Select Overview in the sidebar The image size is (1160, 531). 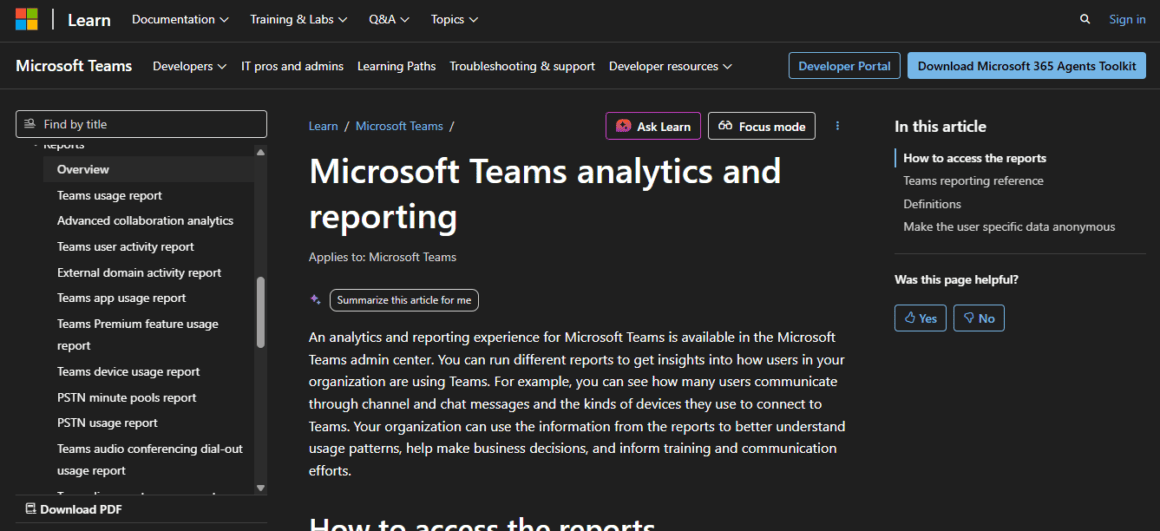148,169
